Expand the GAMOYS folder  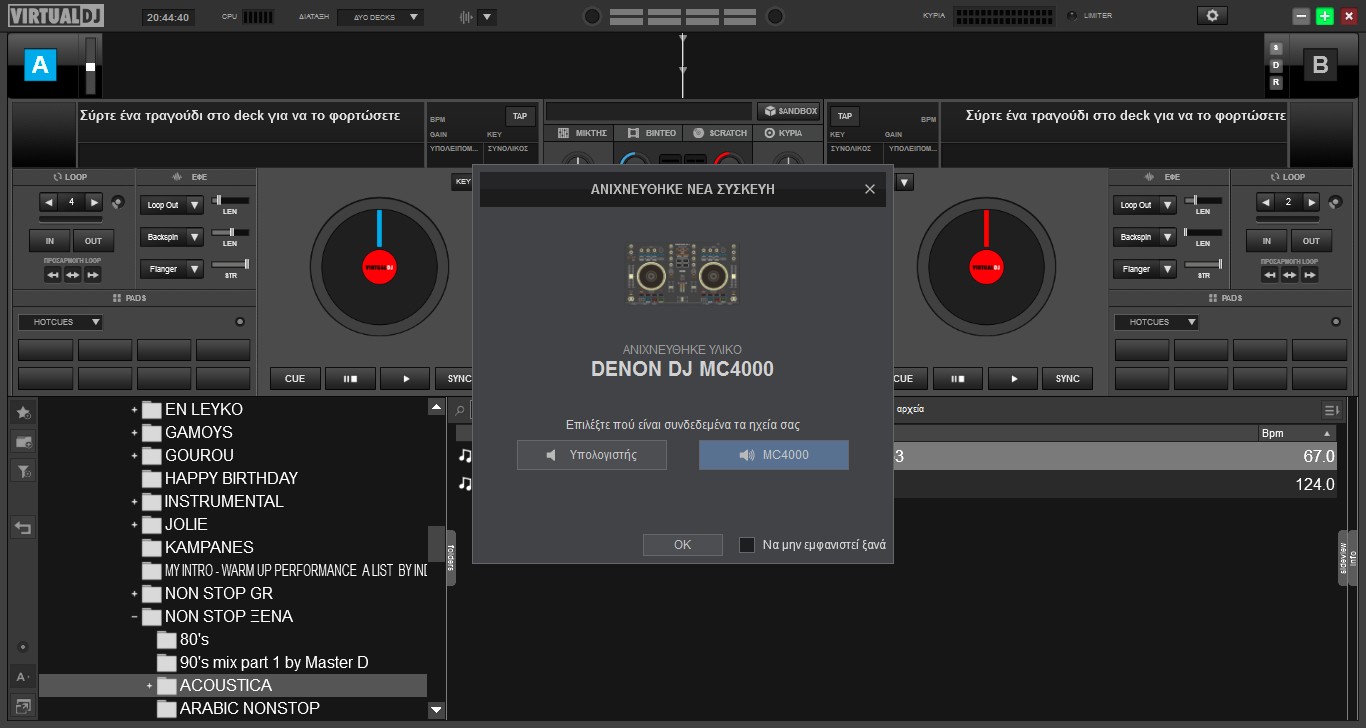tap(134, 433)
